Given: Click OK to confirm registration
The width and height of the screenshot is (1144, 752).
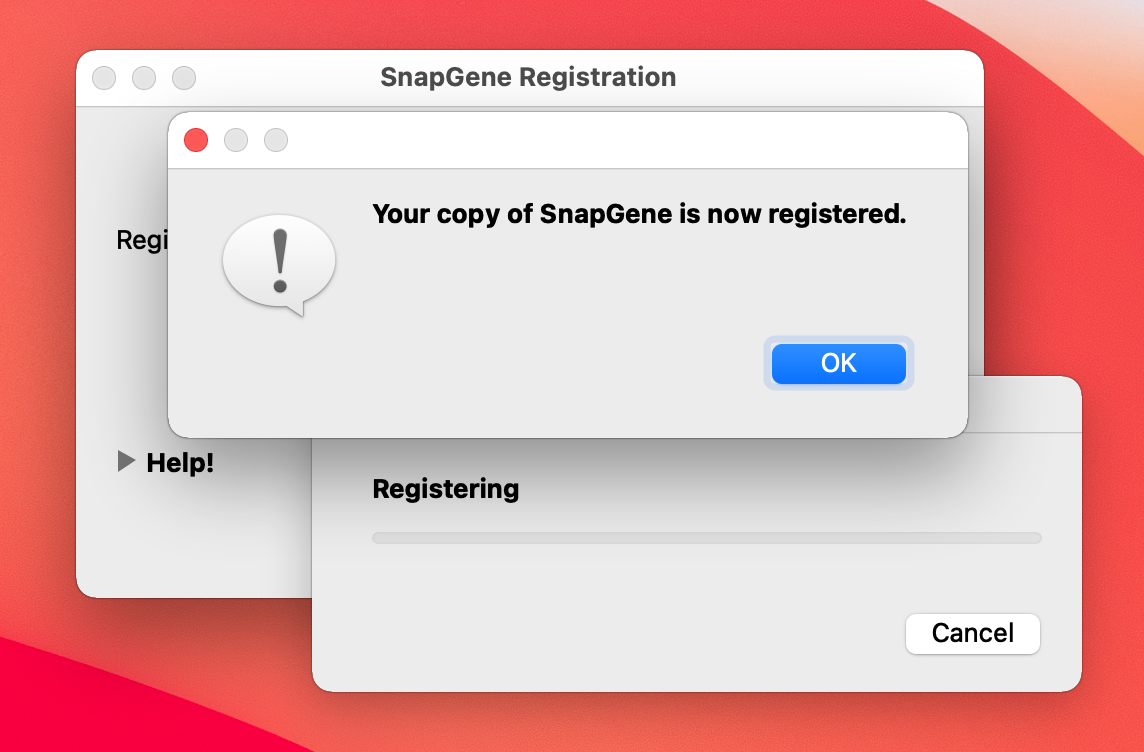Looking at the screenshot, I should click(x=838, y=363).
